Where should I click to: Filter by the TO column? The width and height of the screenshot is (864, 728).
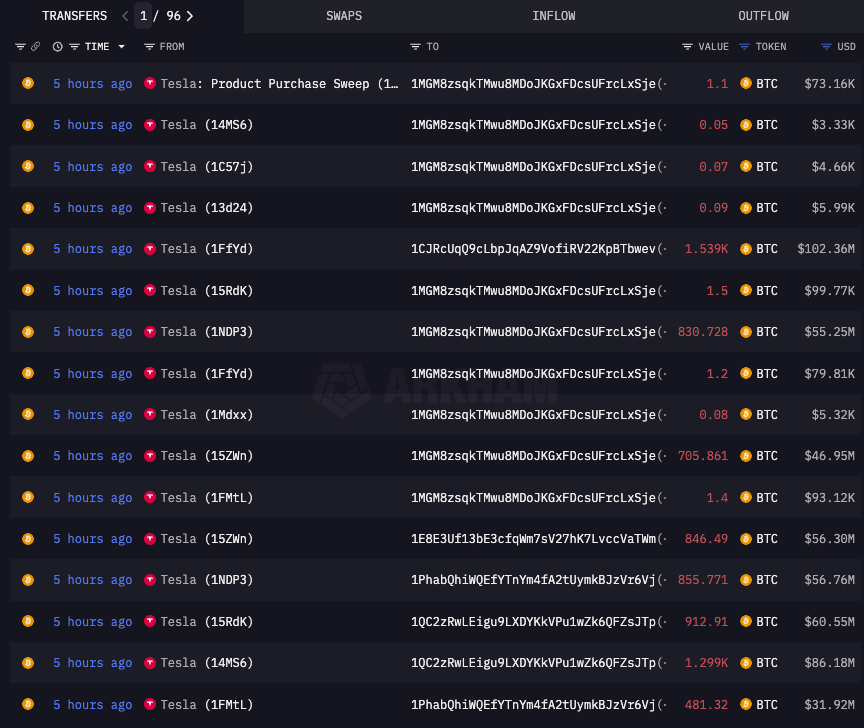point(415,47)
